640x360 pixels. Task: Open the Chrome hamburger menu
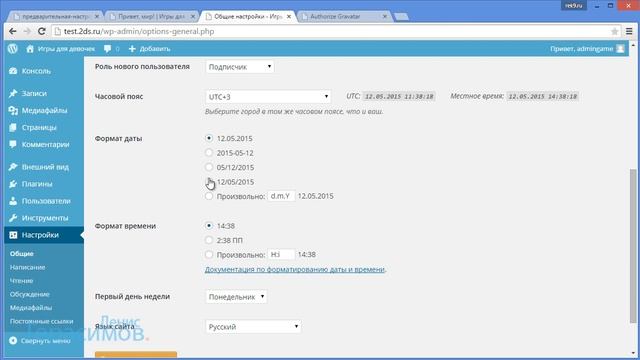[x=629, y=31]
